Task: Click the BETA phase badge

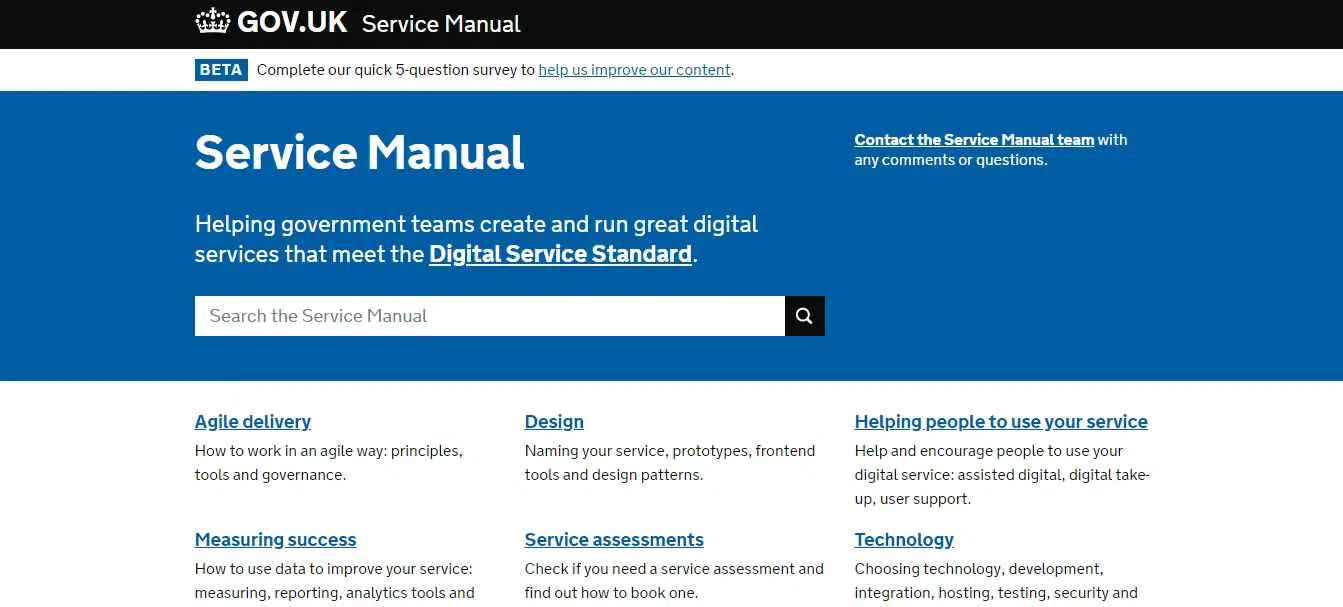Action: 221,70
